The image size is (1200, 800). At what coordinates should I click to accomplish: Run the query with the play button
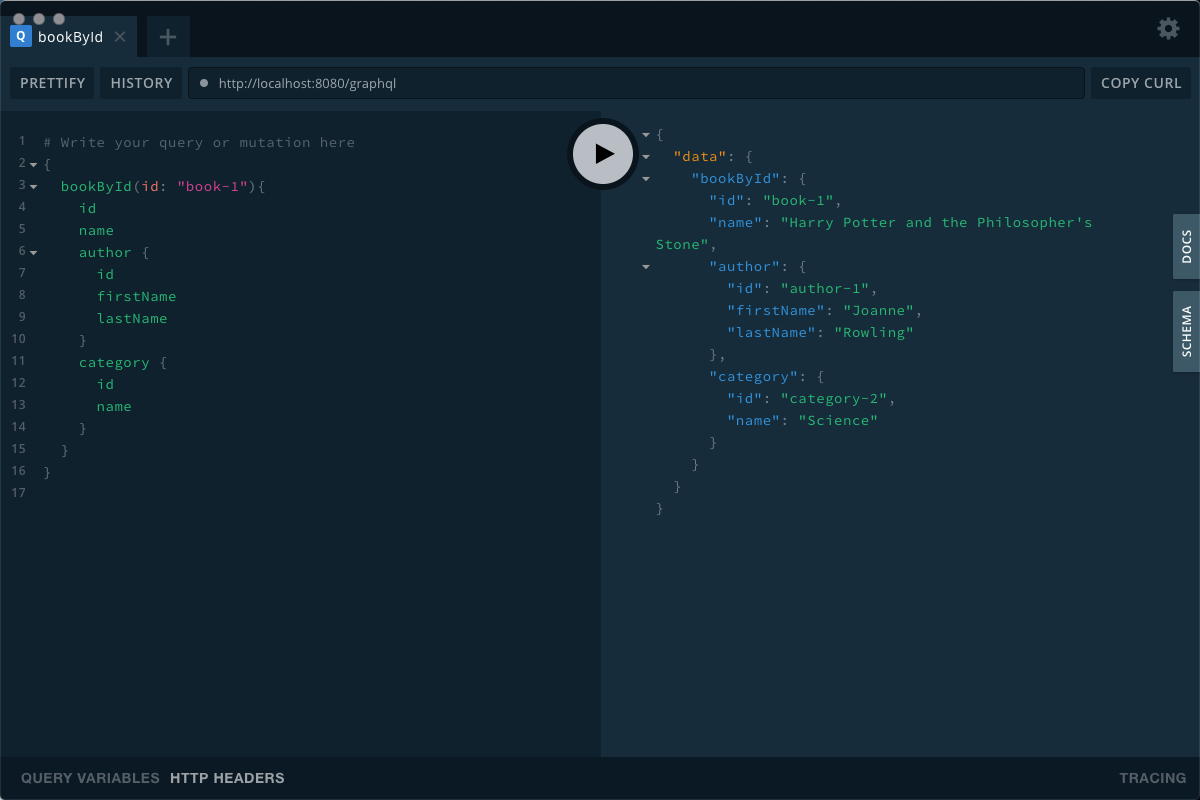click(602, 154)
